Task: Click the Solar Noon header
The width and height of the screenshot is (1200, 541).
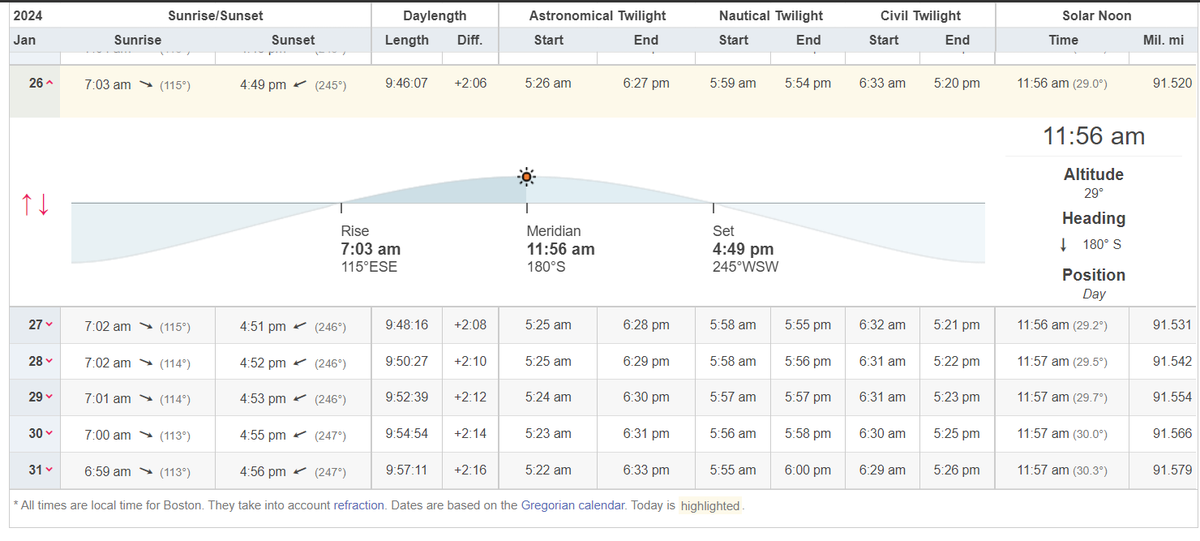Action: [1097, 15]
